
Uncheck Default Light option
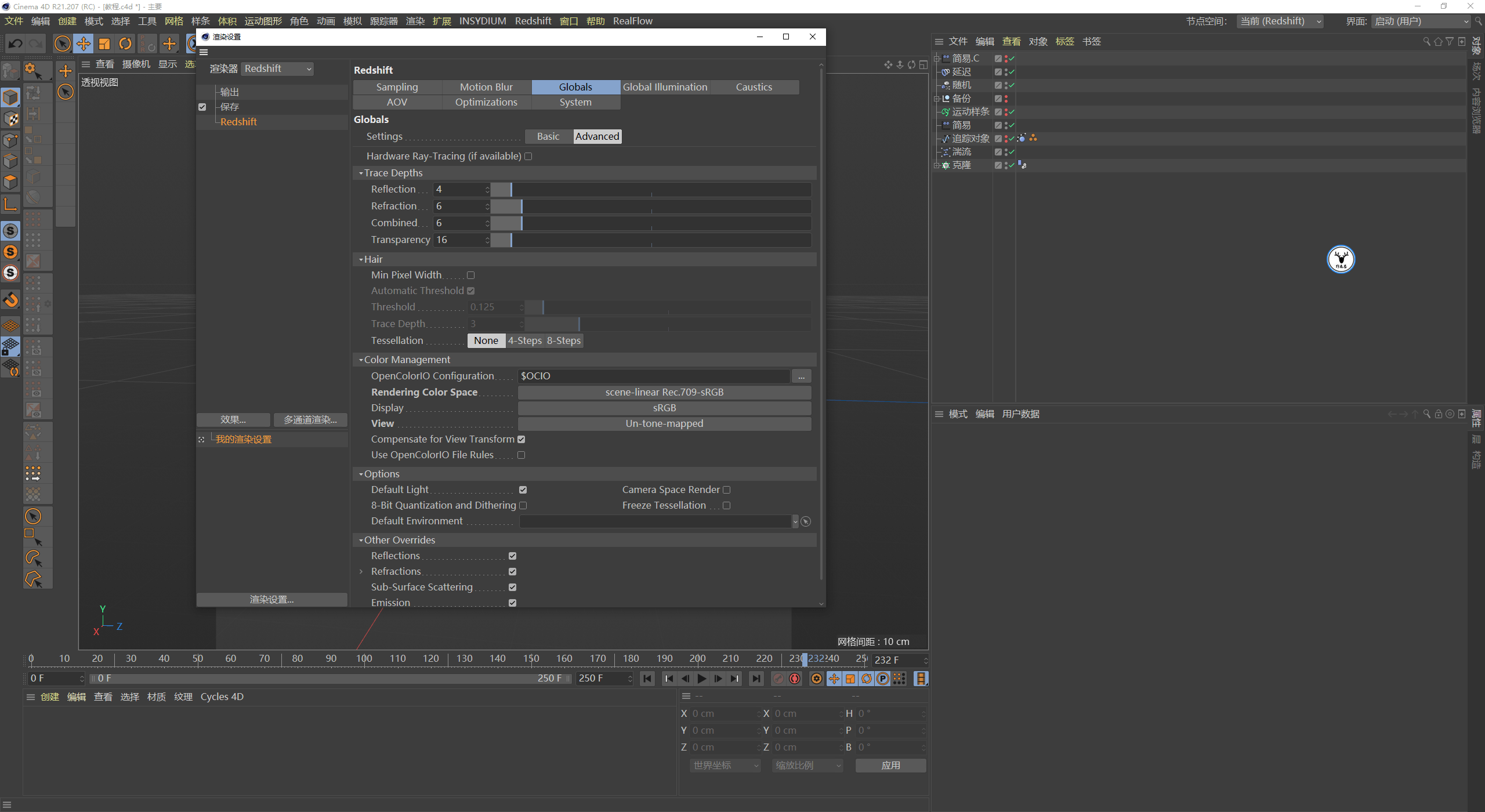tap(523, 490)
